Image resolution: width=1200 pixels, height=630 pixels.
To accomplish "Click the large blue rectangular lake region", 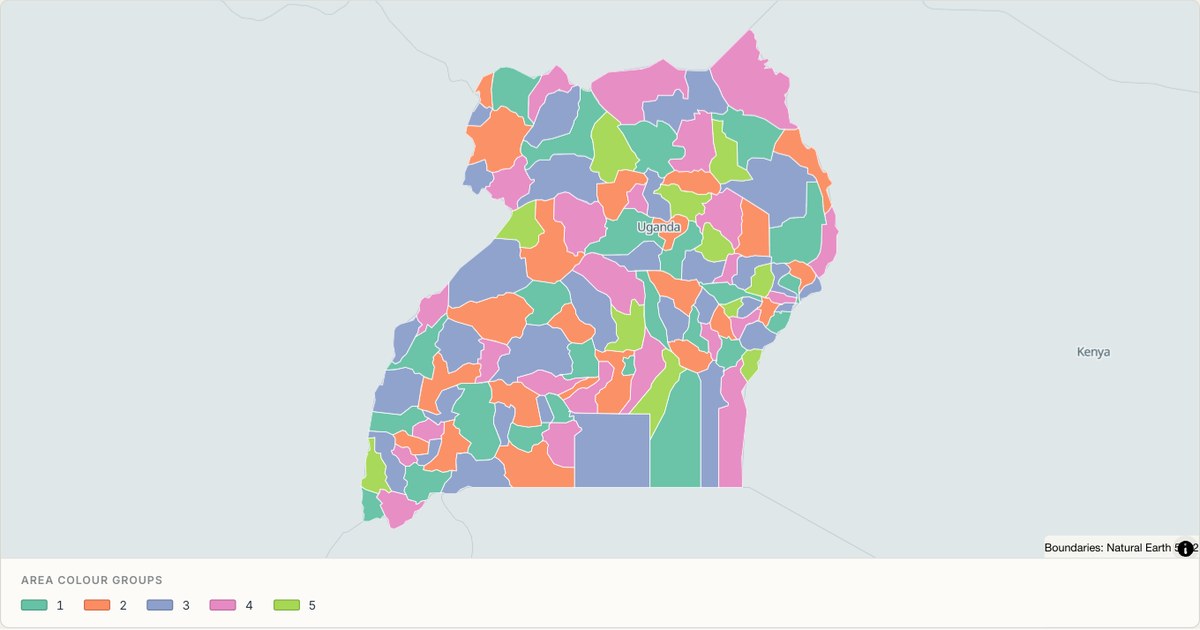I will pyautogui.click(x=612, y=450).
